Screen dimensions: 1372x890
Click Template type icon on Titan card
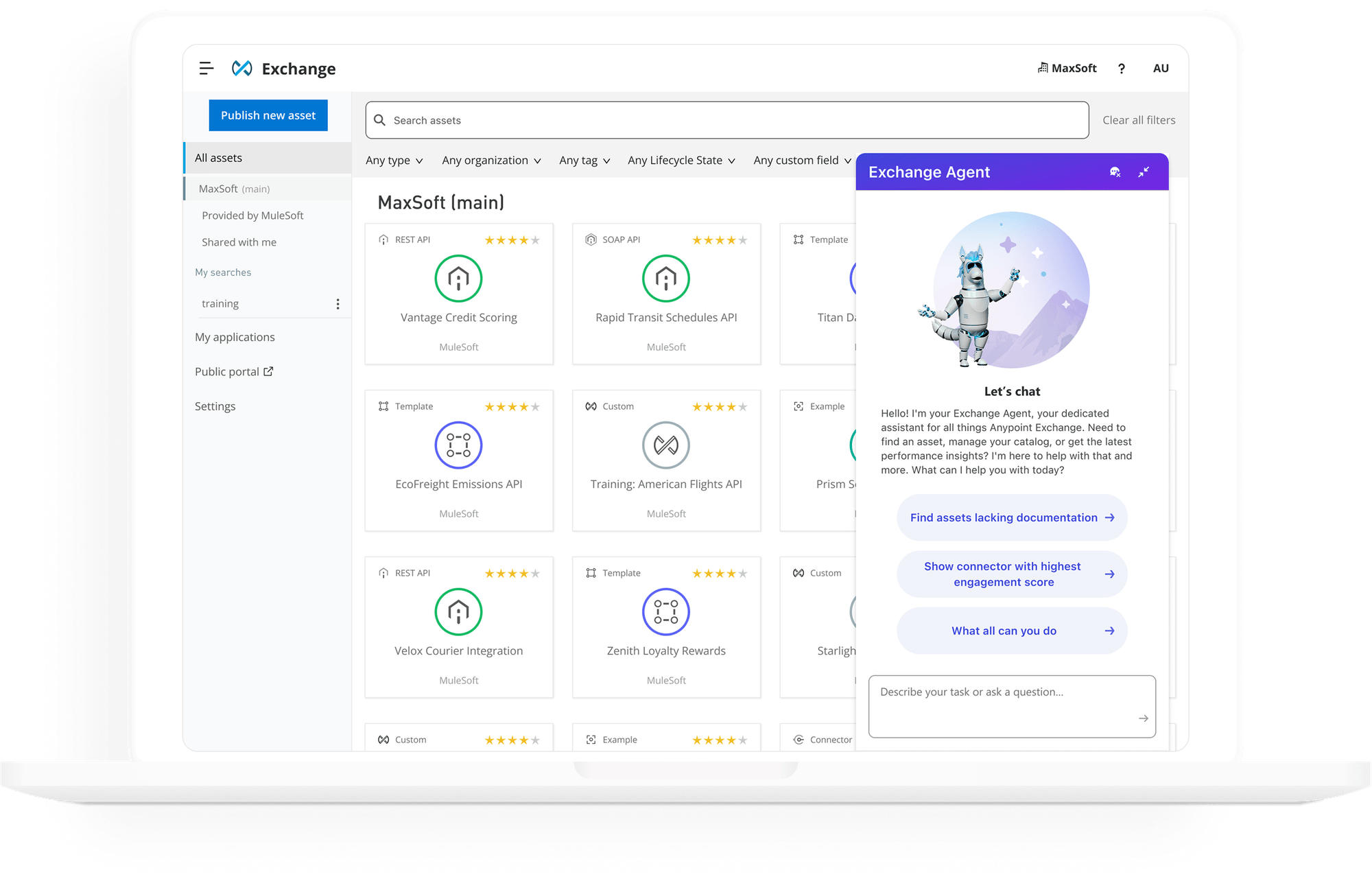pos(799,239)
